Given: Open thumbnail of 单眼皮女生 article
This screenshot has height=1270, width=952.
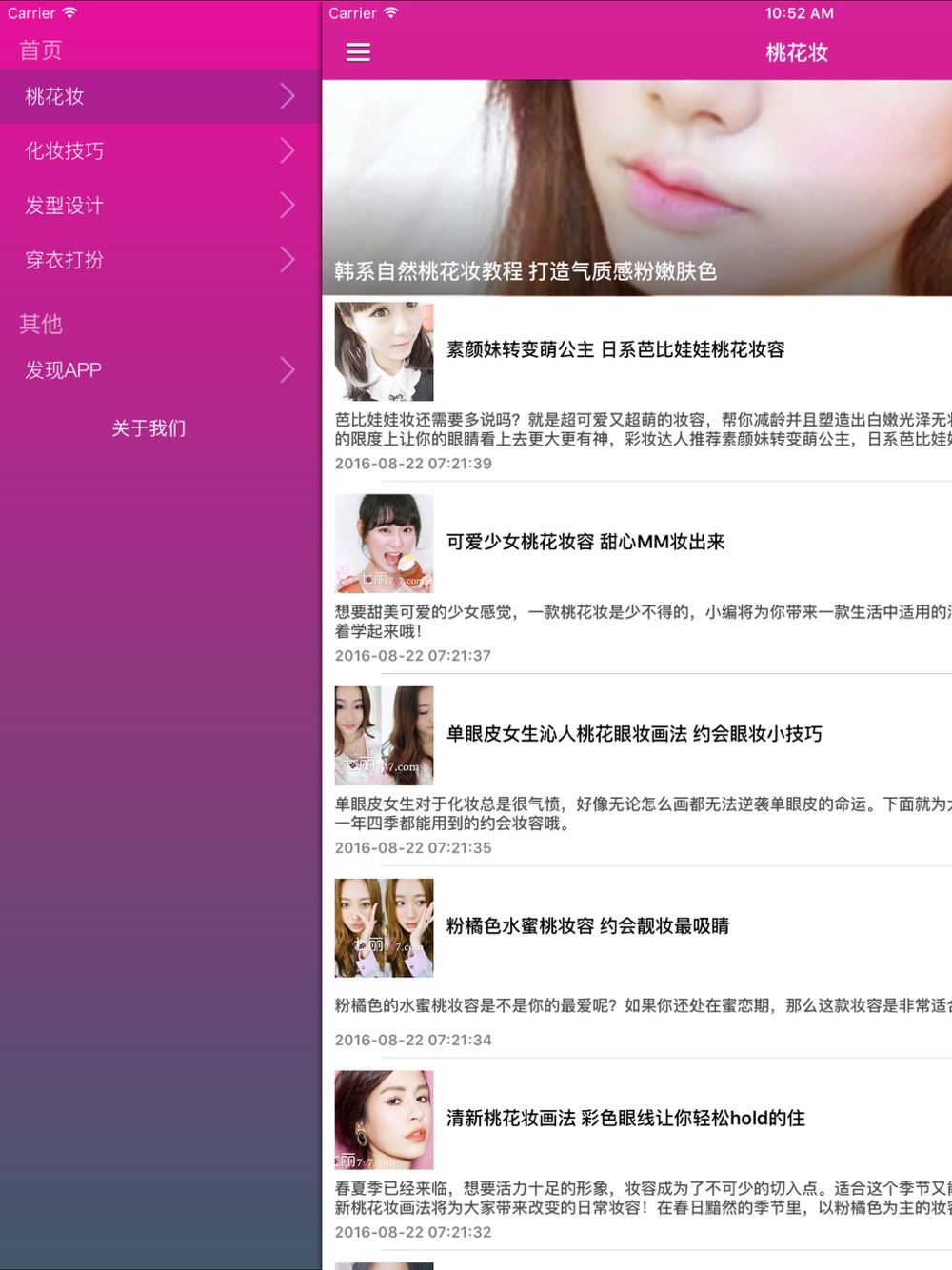Looking at the screenshot, I should (x=384, y=736).
